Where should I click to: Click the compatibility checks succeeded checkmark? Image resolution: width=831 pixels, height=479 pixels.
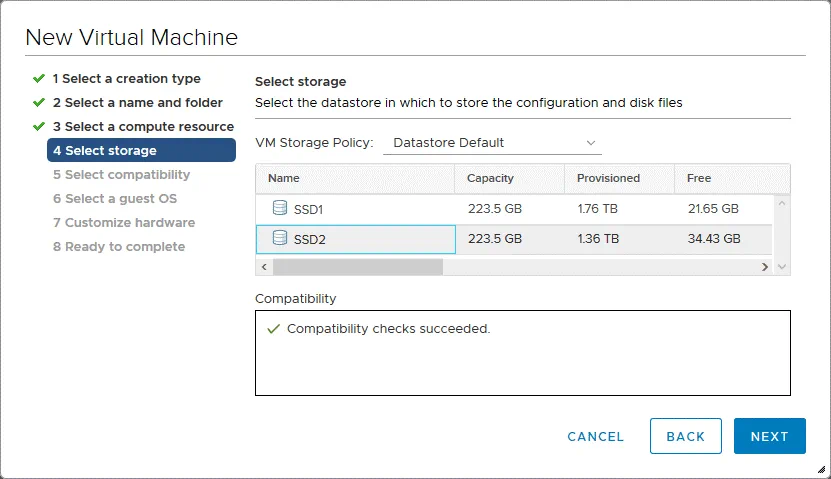[x=273, y=329]
